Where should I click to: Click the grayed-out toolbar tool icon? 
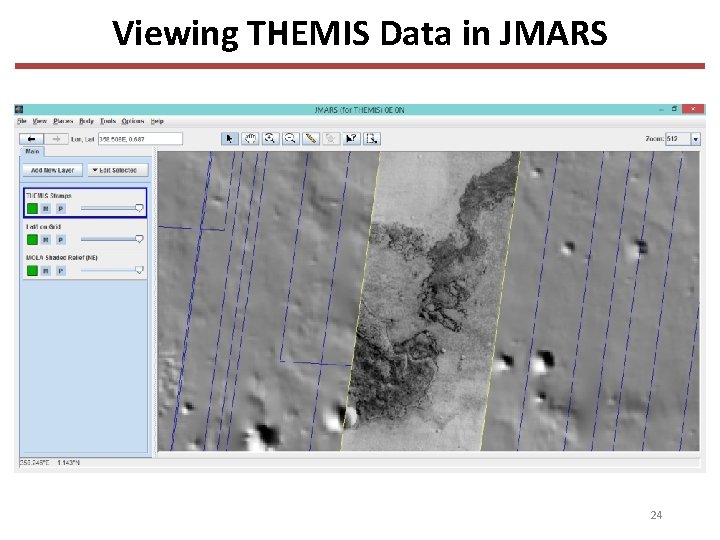(331, 139)
